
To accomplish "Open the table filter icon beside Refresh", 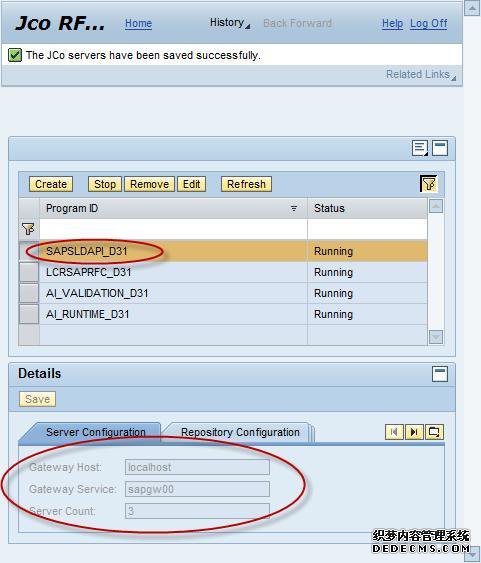I will coord(429,184).
